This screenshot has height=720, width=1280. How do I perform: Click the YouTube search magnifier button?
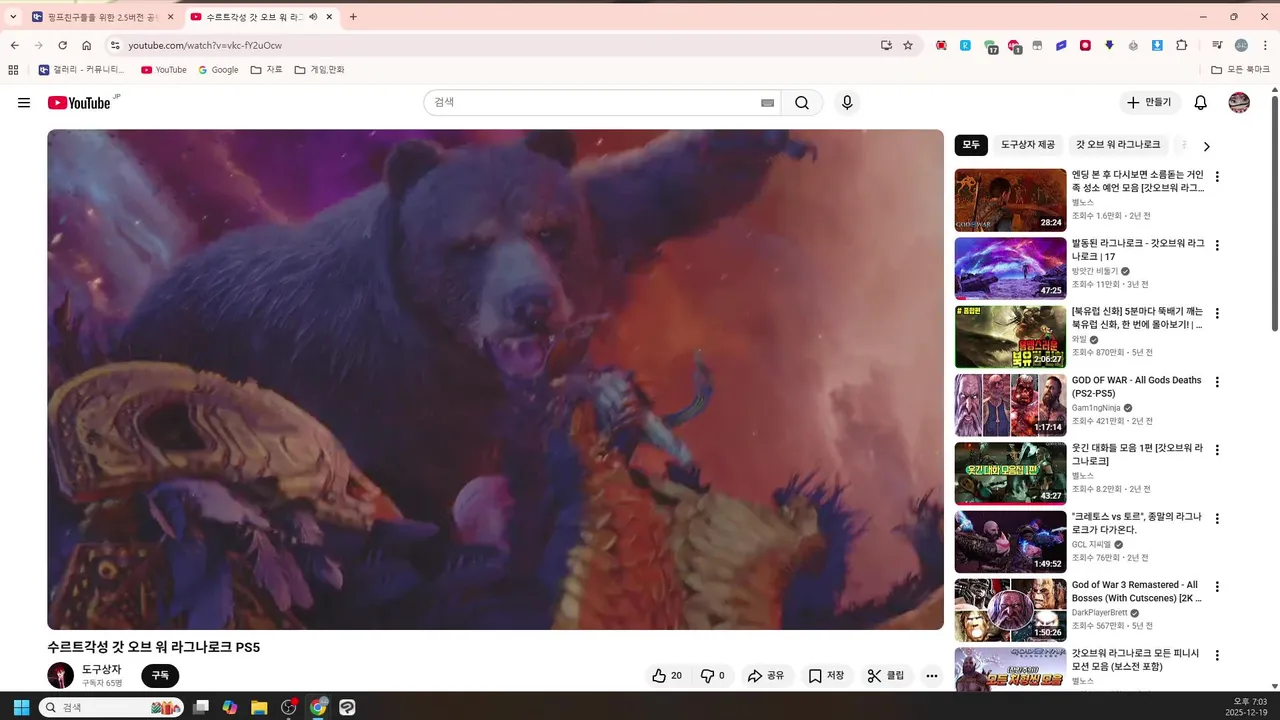point(802,103)
